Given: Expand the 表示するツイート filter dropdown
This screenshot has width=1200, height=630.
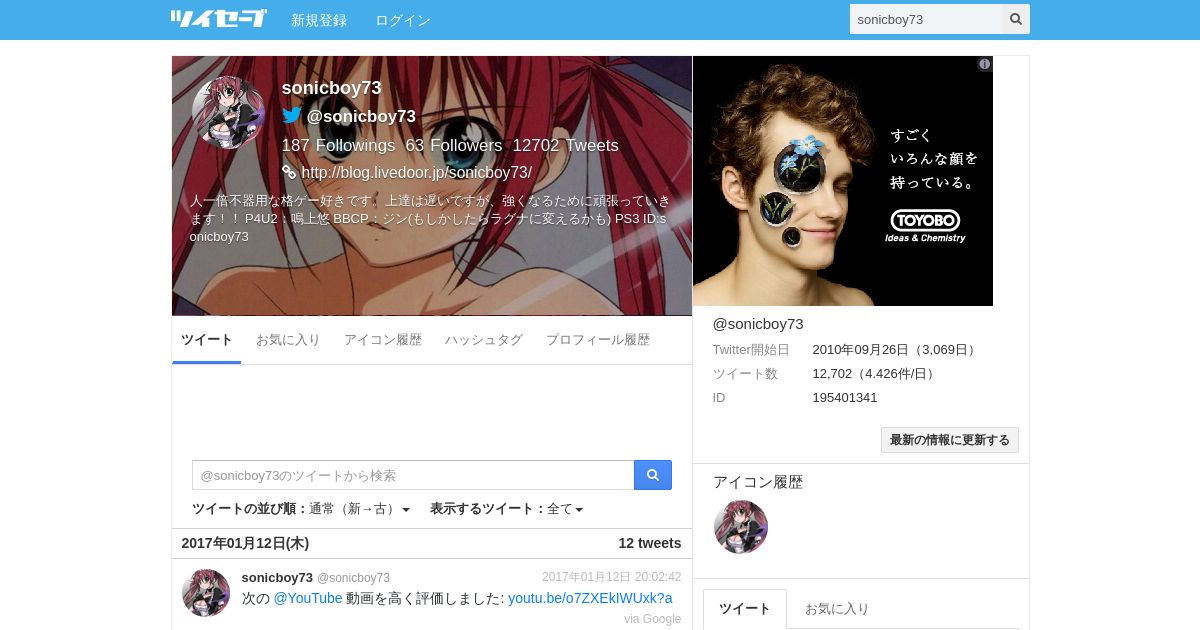Looking at the screenshot, I should 507,509.
